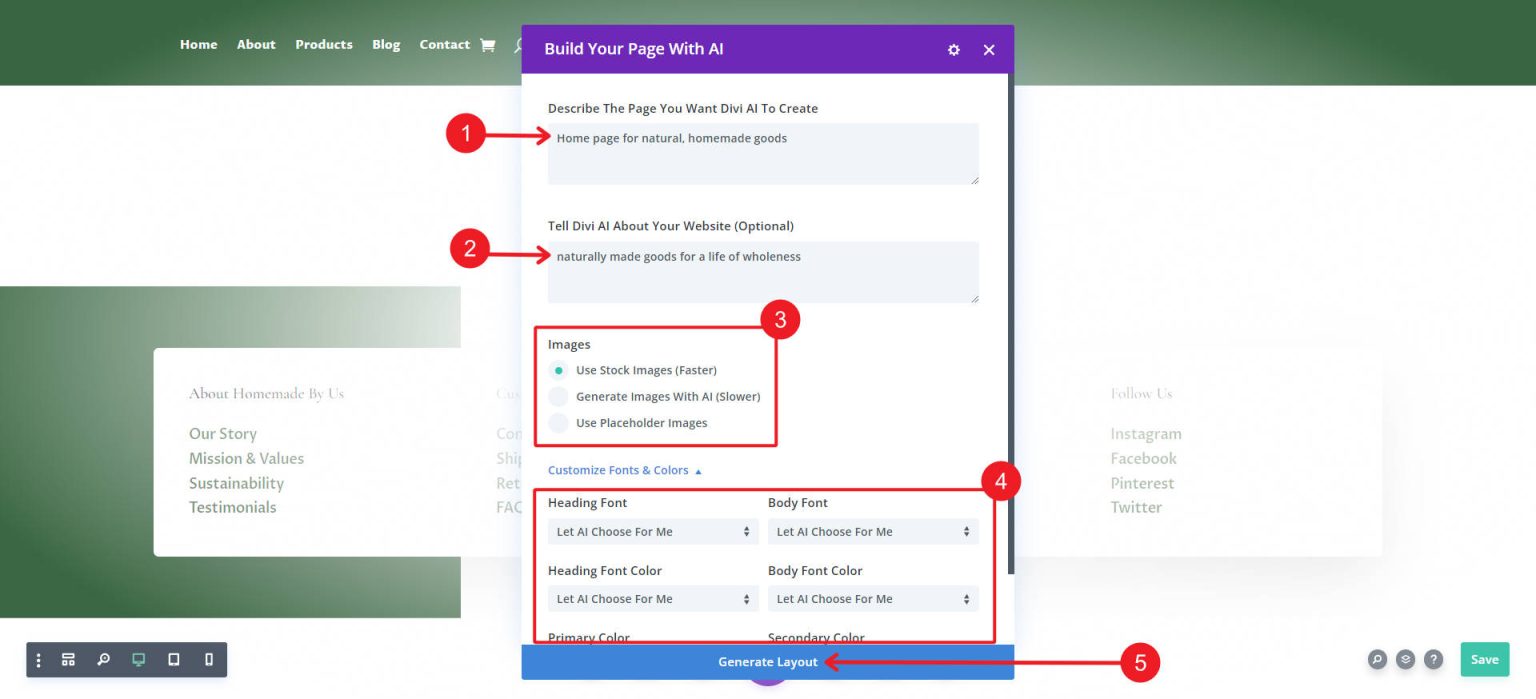Image resolution: width=1536 pixels, height=699 pixels.
Task: Select the tablet view icon
Action: 173,660
